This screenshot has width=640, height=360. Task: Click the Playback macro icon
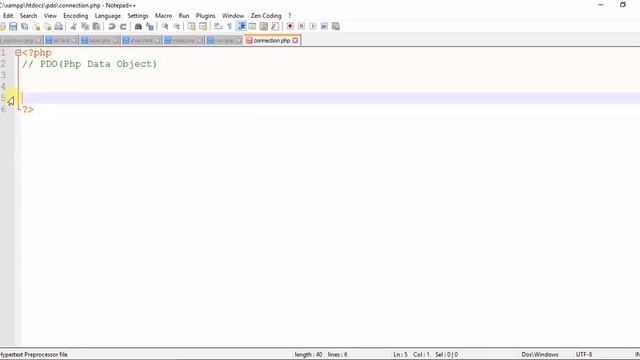313,27
